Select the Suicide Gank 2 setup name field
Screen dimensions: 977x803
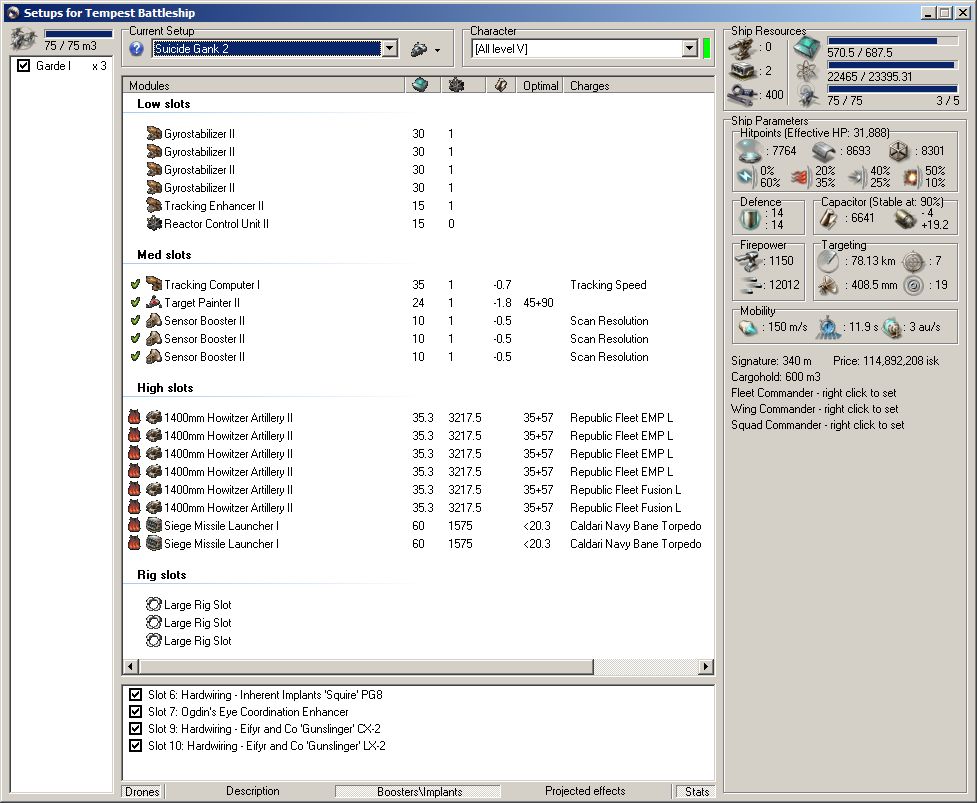point(267,49)
